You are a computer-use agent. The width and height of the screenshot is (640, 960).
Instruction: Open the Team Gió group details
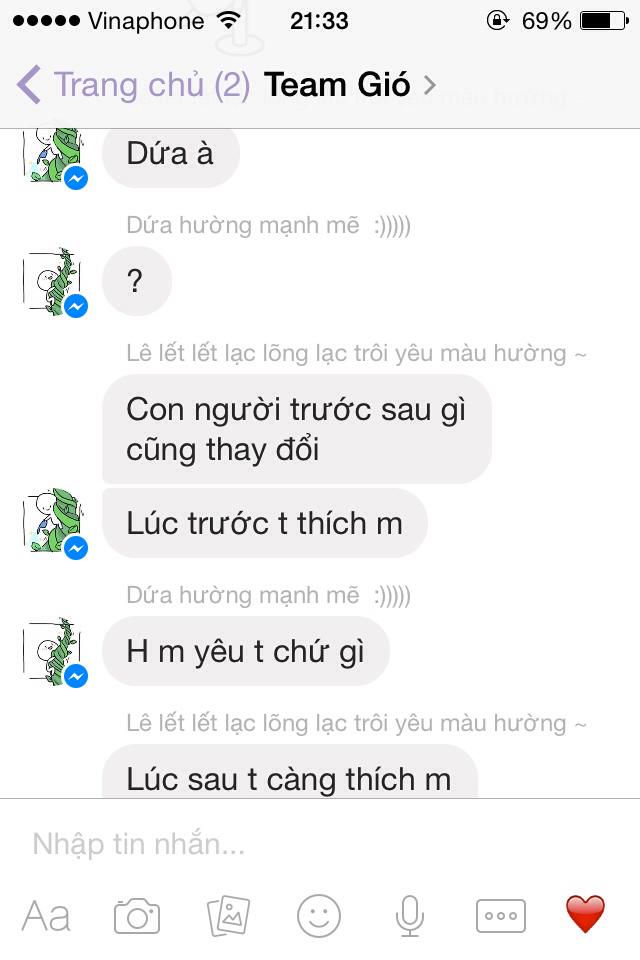(337, 84)
